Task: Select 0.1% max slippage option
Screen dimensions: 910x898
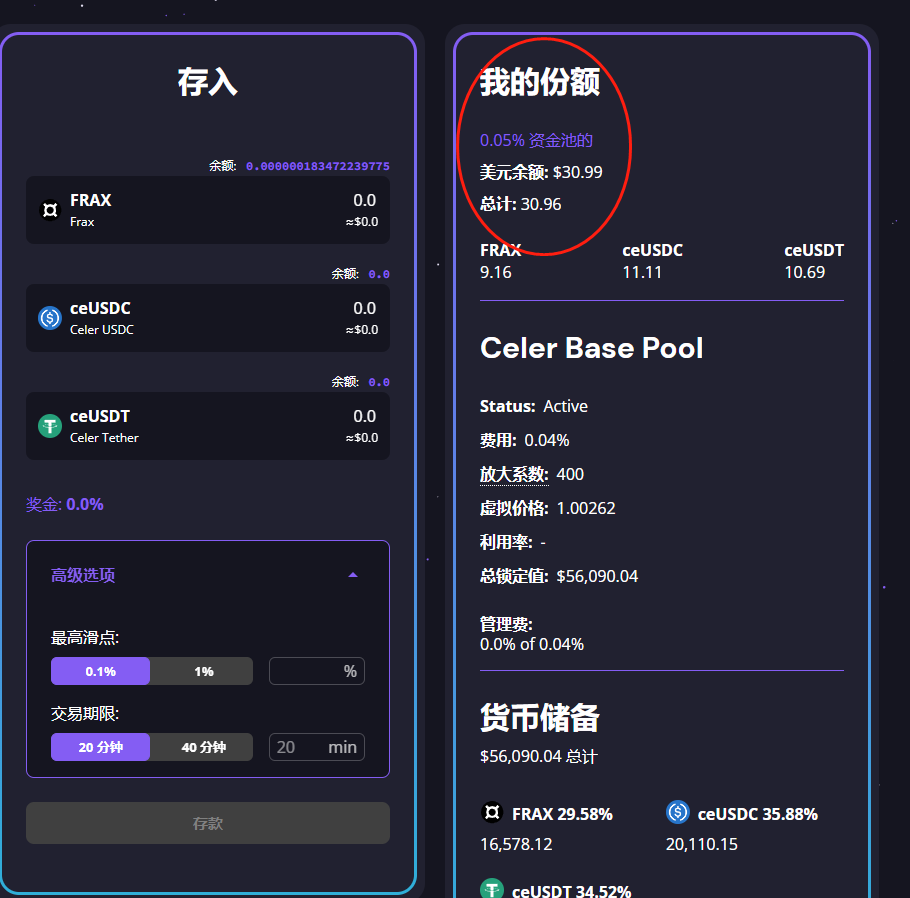Action: pos(100,671)
